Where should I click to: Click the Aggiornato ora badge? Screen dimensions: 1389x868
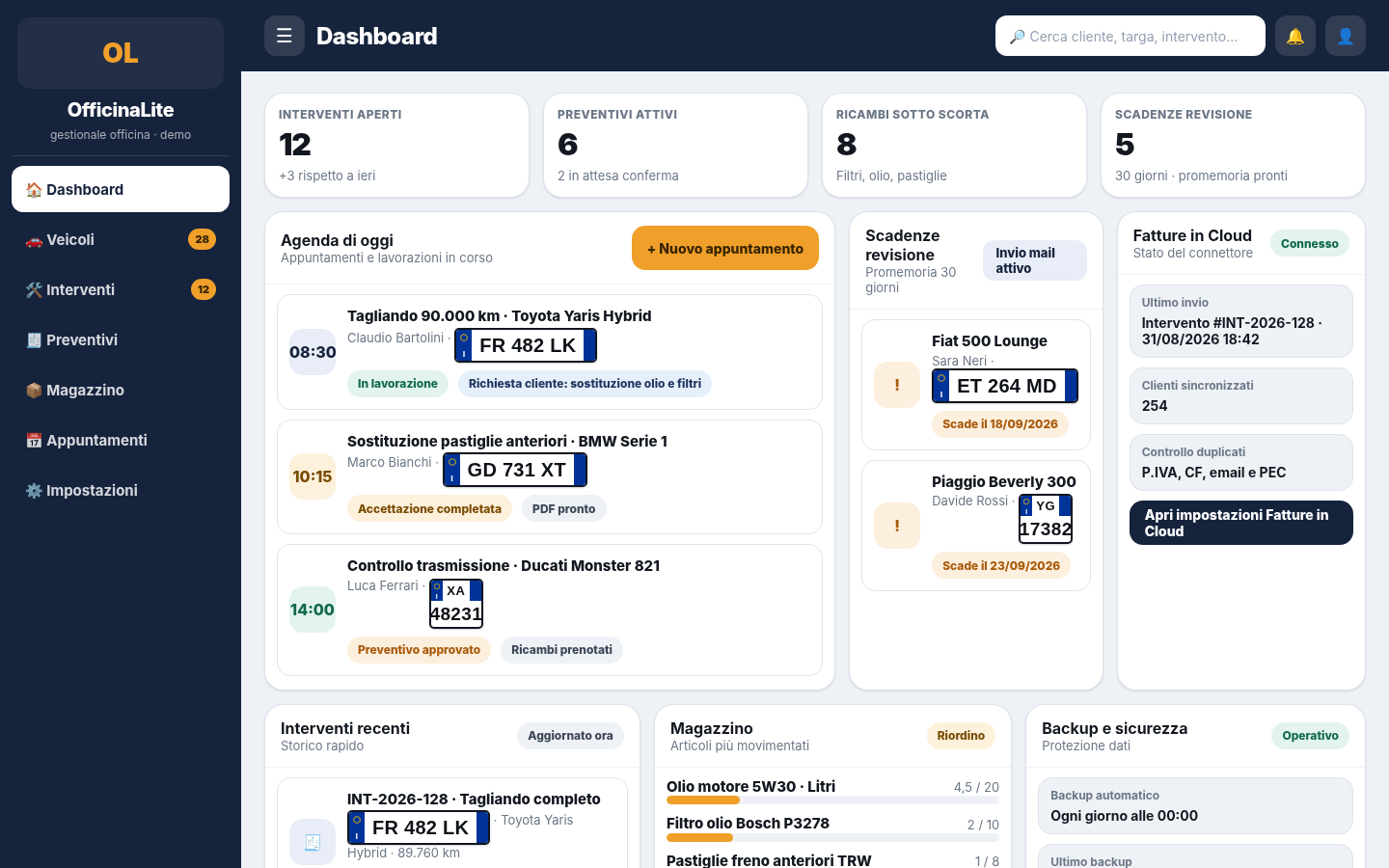point(570,736)
